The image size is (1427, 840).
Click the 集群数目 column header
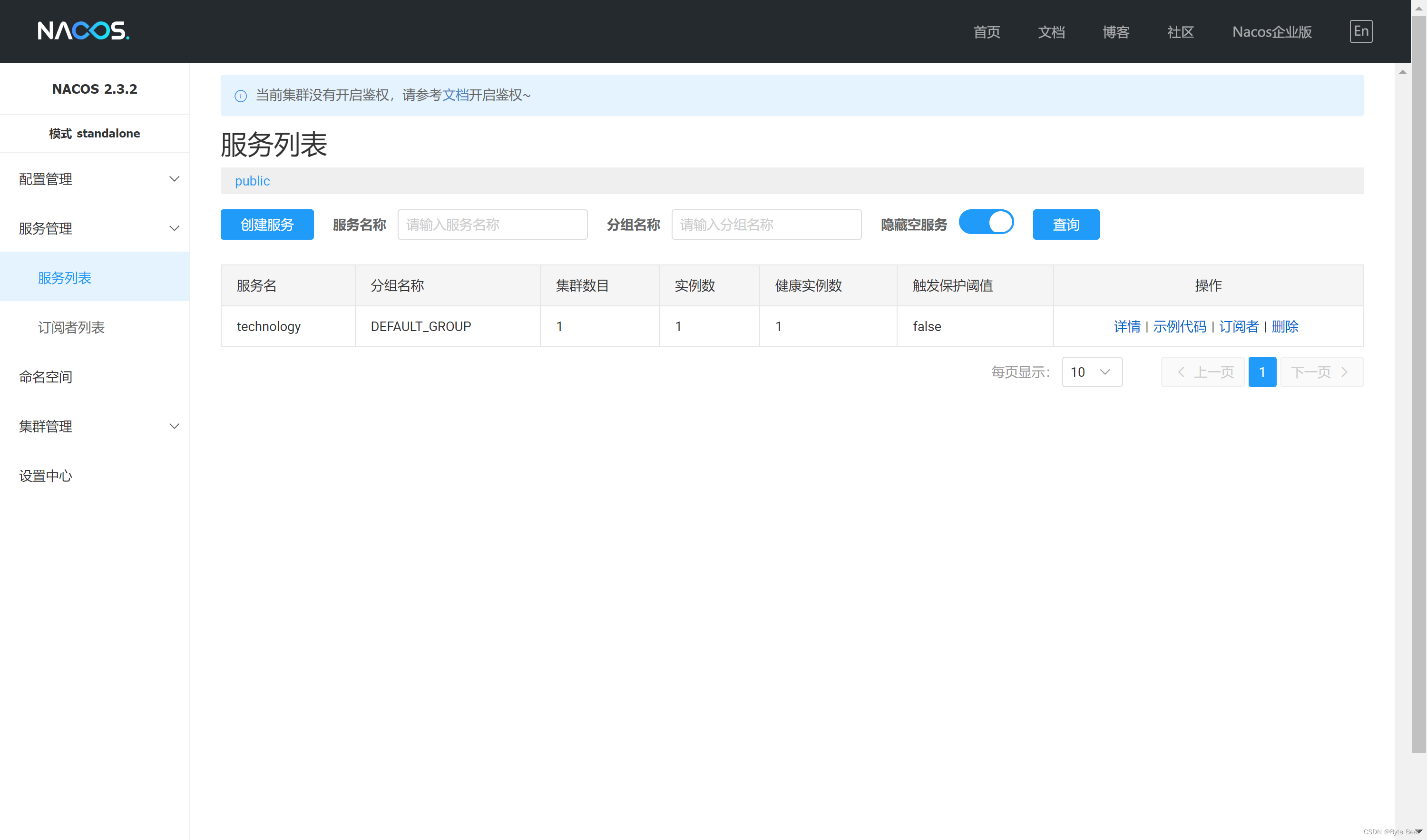[x=599, y=285]
